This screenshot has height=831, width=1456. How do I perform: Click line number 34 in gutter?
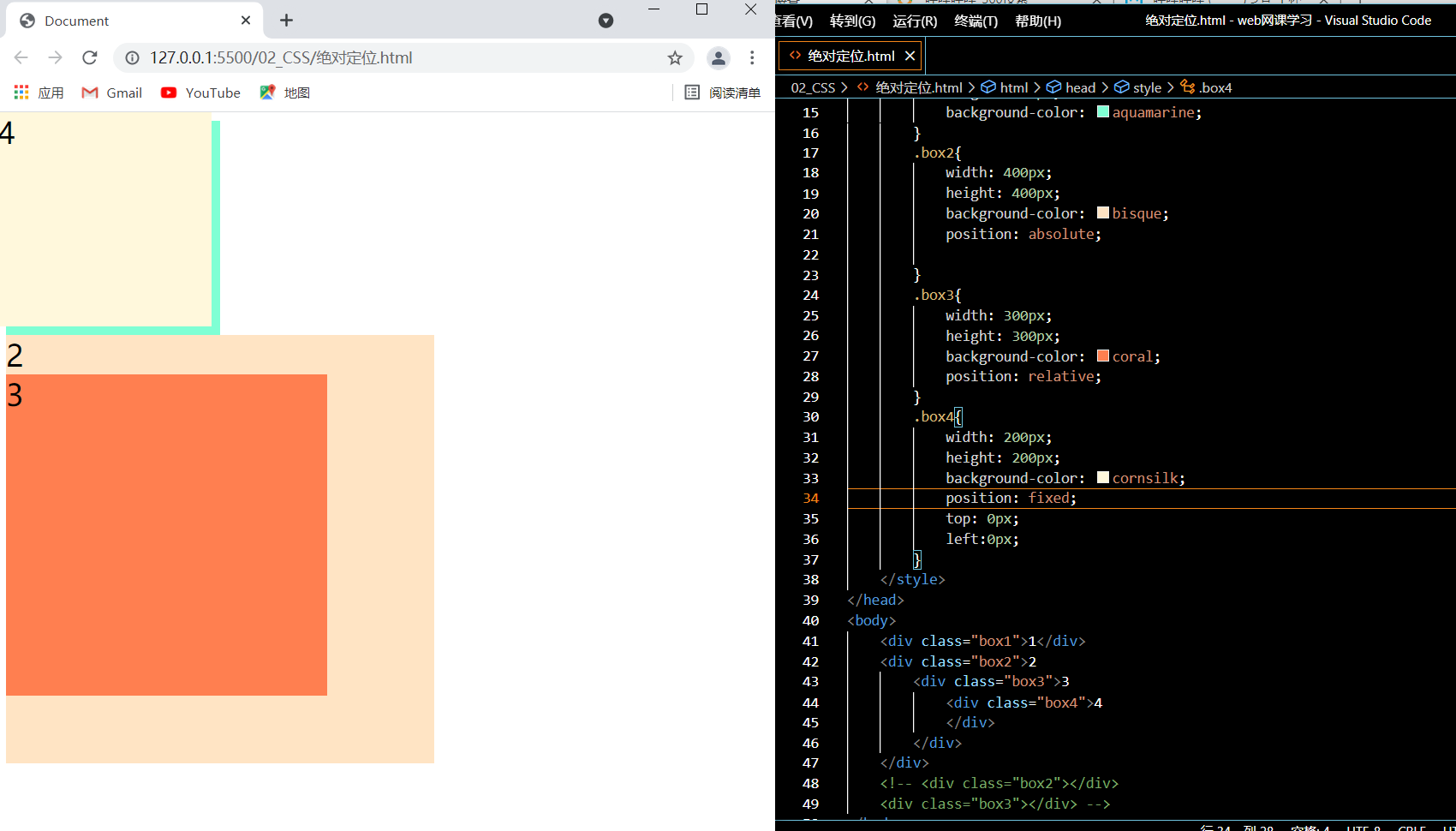(x=810, y=498)
